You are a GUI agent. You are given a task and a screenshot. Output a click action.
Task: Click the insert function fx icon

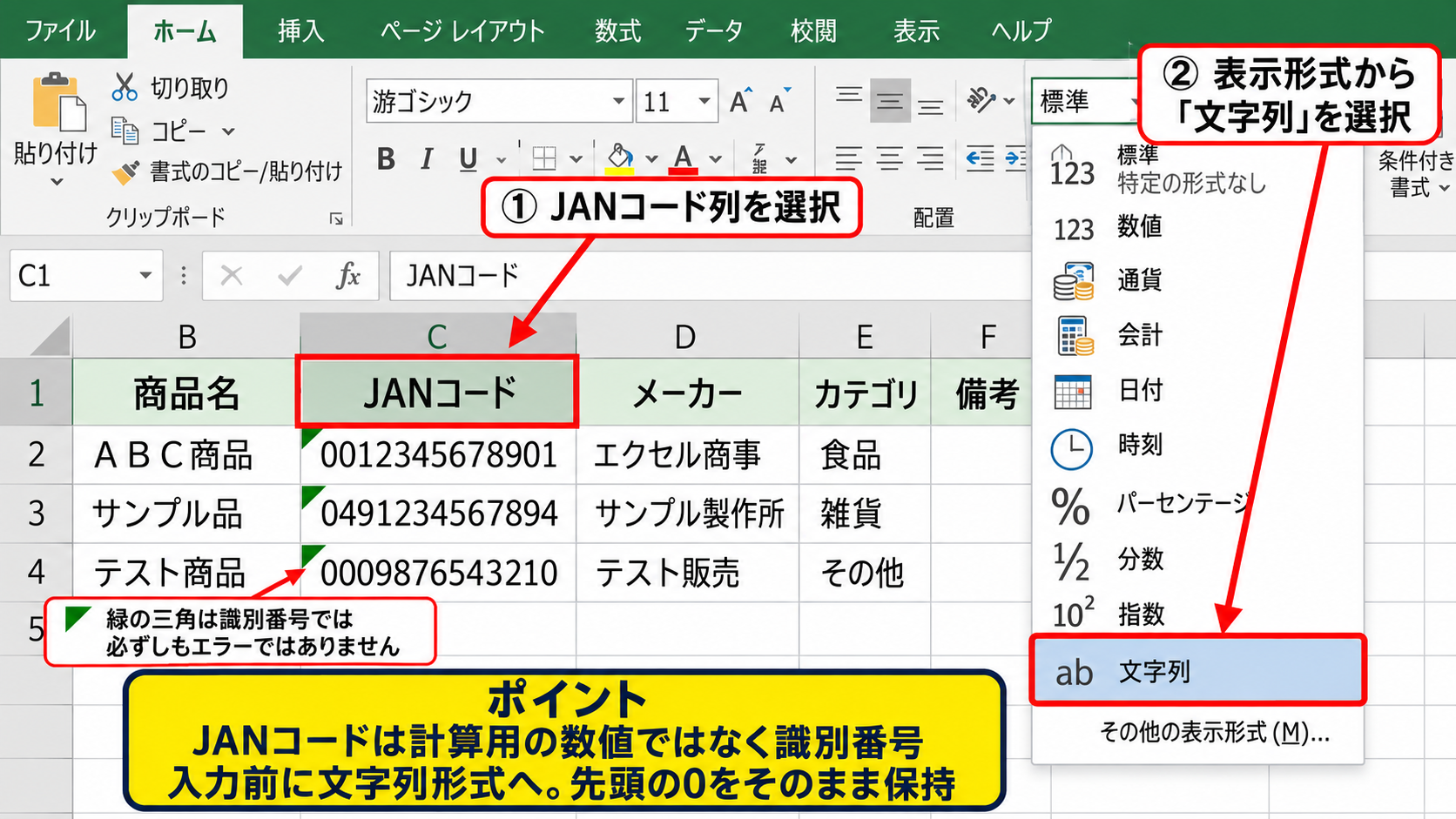pyautogui.click(x=348, y=276)
